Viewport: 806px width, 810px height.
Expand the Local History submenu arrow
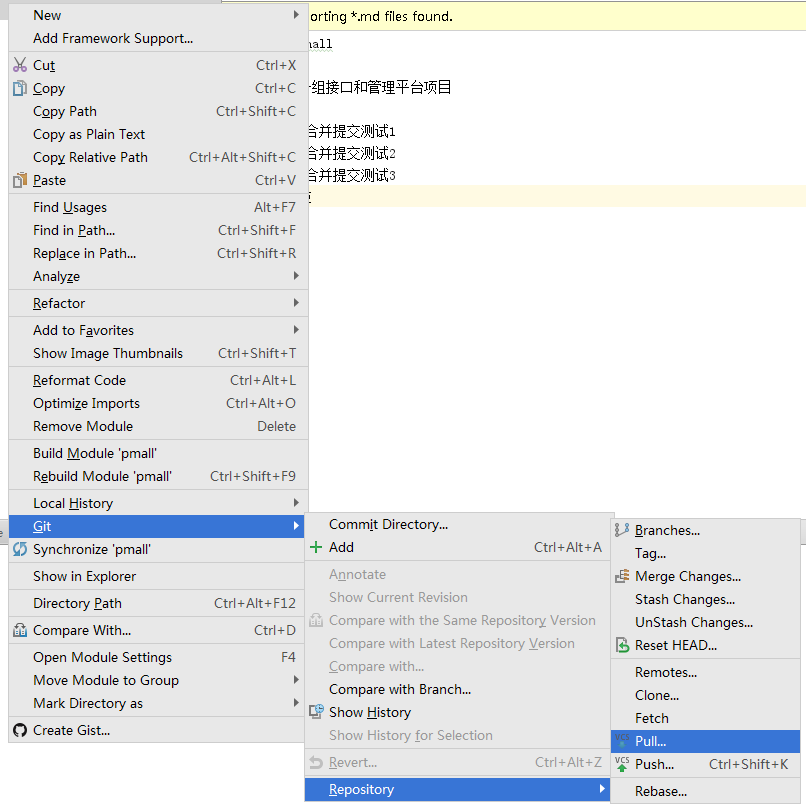[x=296, y=503]
